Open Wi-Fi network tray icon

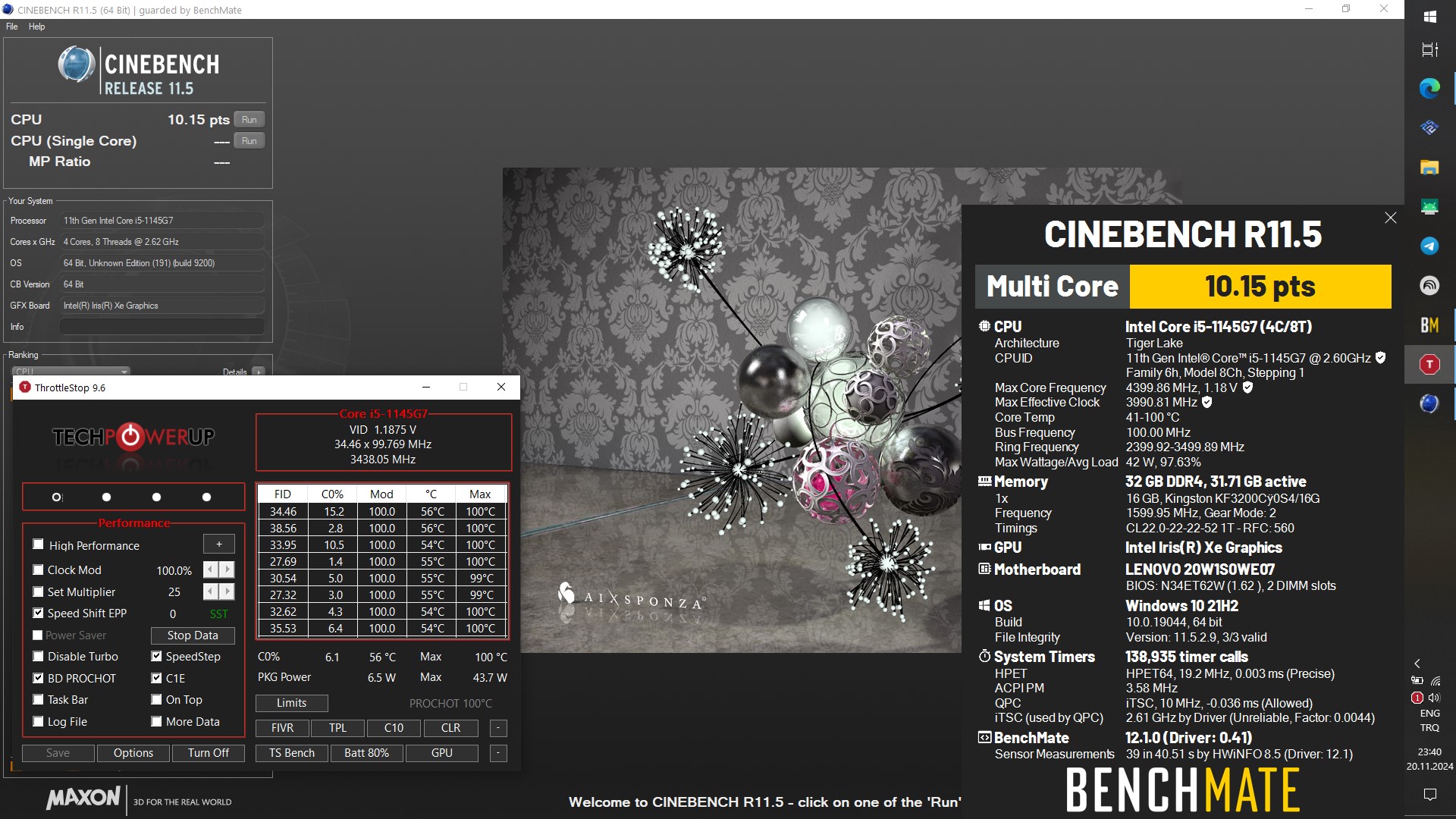point(1436,680)
